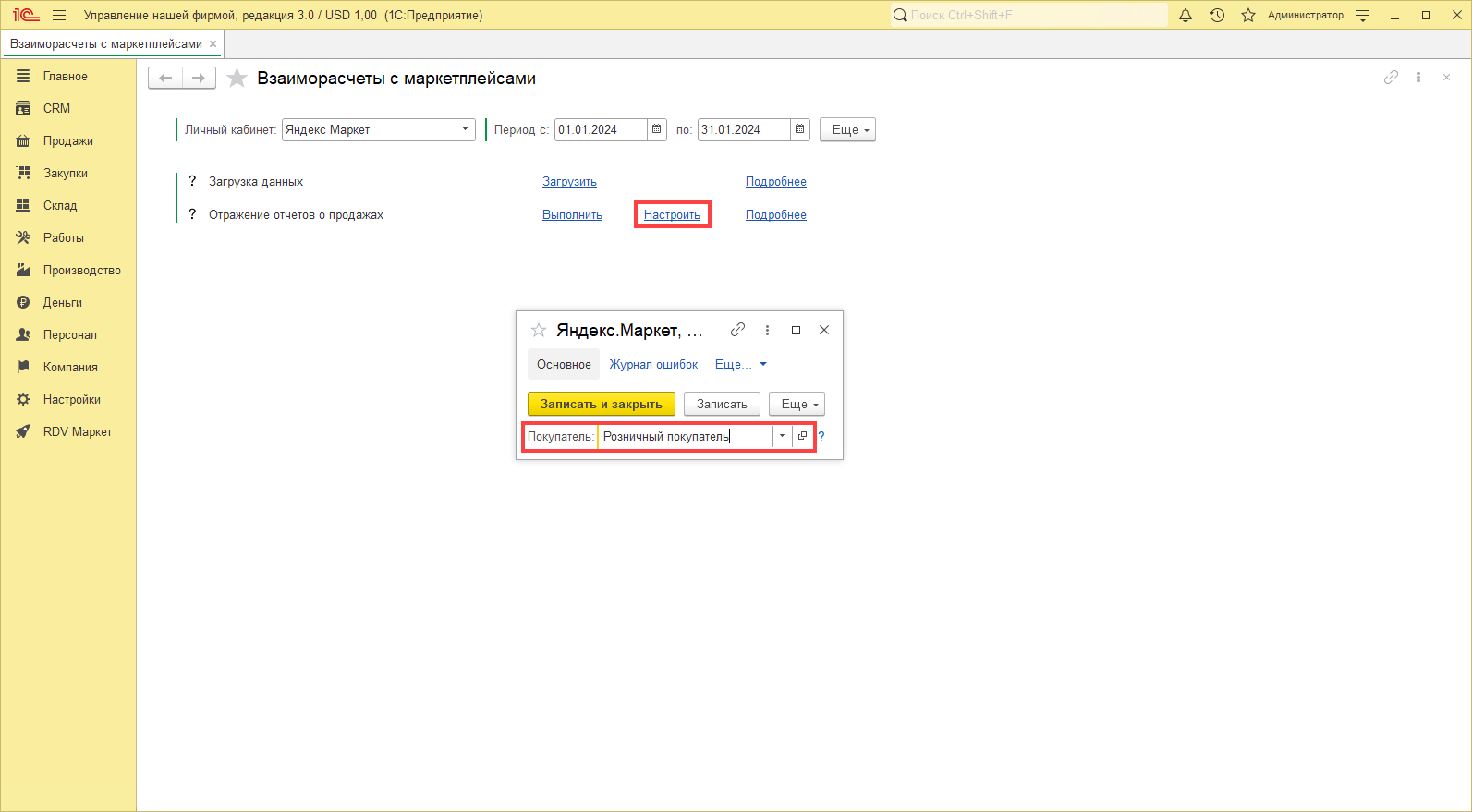Viewport: 1472px width, 812px height.
Task: Open Настройки section
Action: 68,399
